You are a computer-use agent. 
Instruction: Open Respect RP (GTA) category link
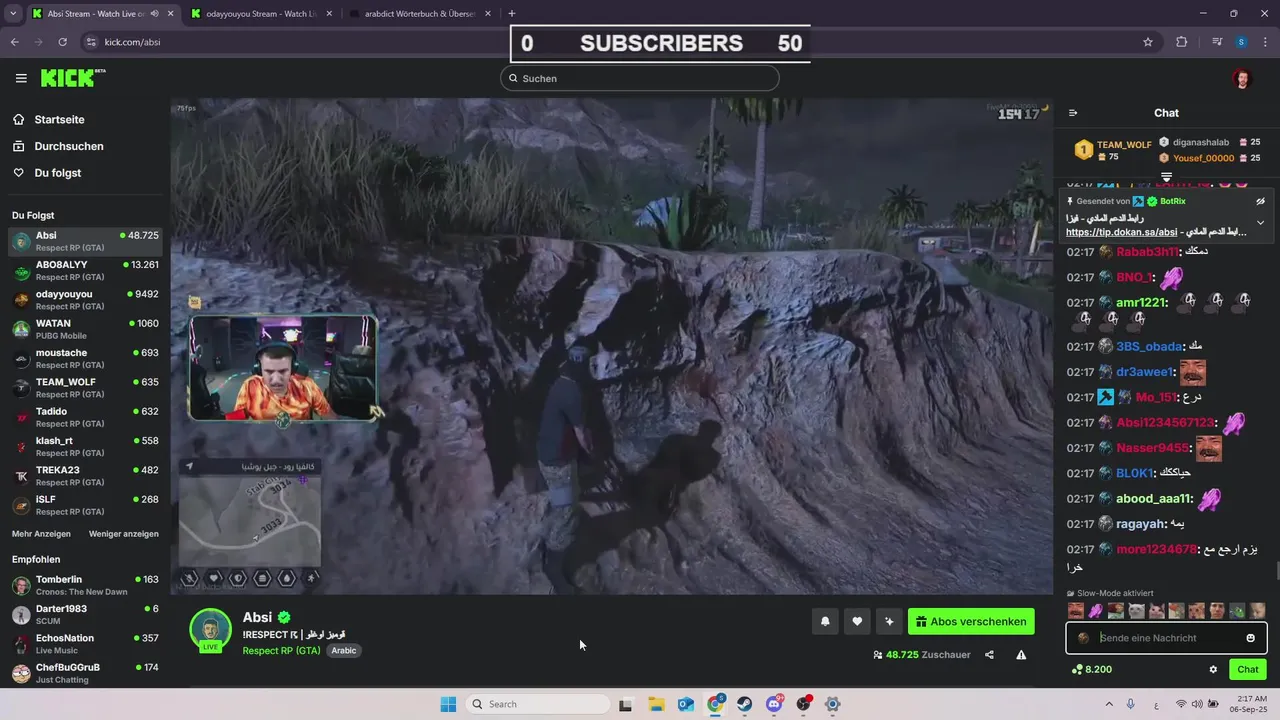pyautogui.click(x=281, y=650)
